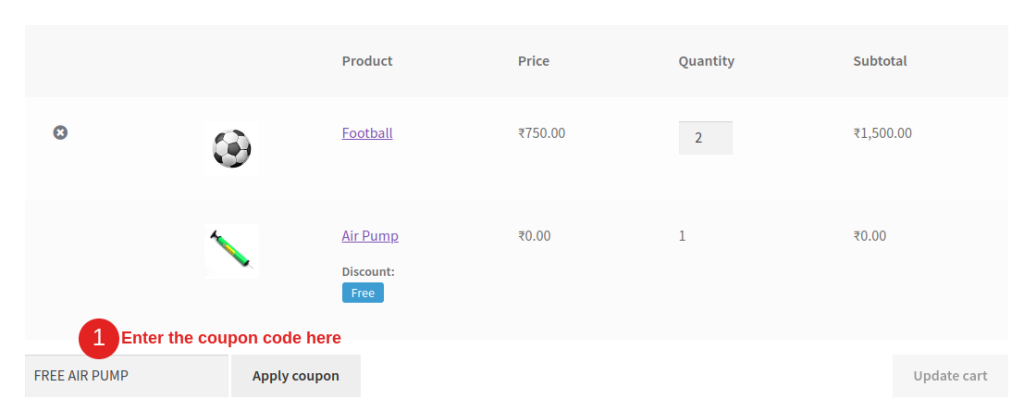
Task: Open the Football product link
Action: pos(367,133)
